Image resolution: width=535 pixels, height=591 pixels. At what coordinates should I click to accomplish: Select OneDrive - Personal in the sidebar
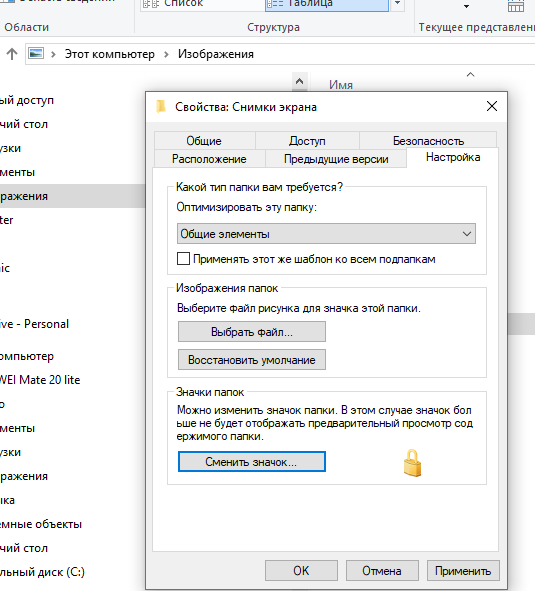34,324
